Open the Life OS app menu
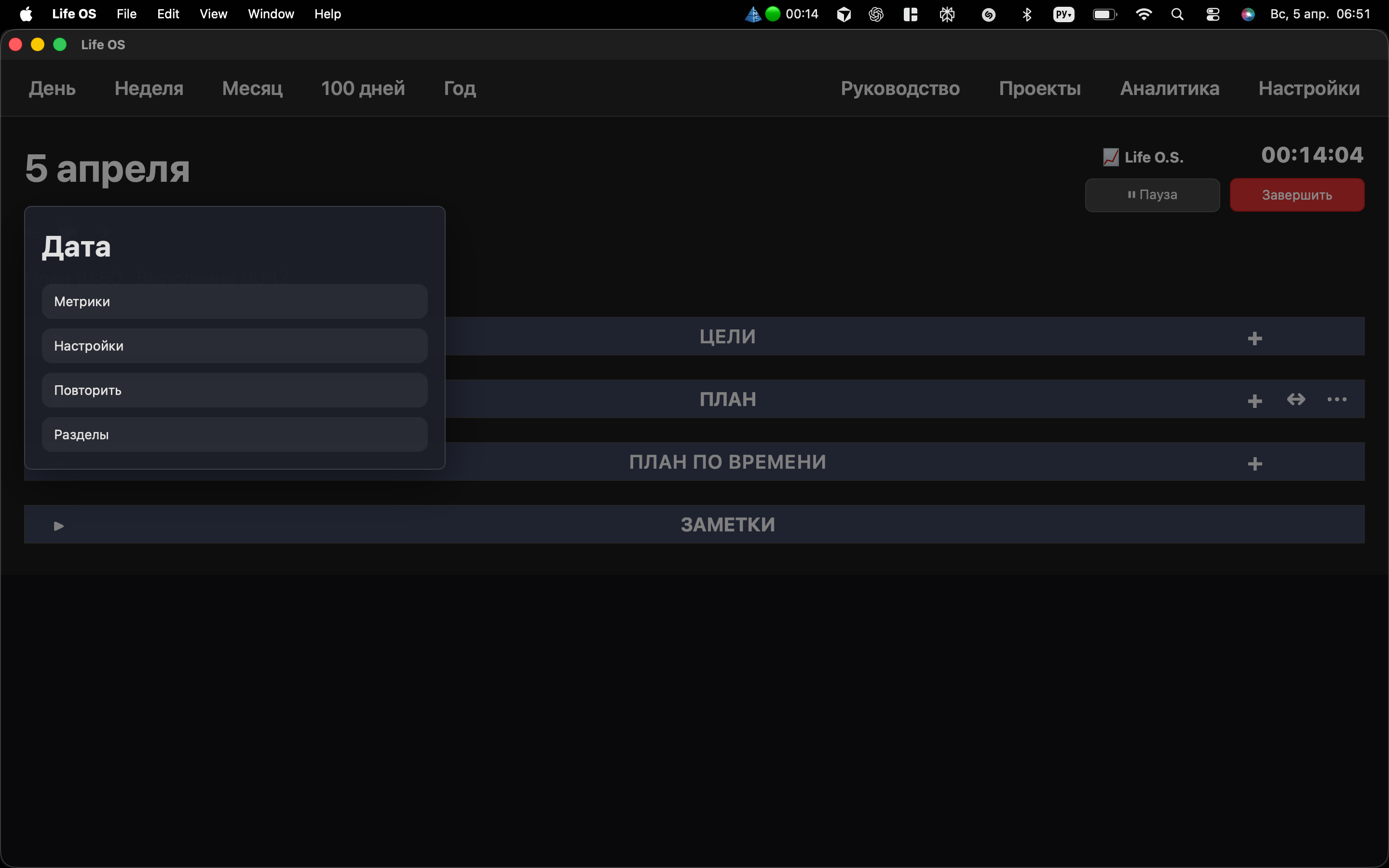1389x868 pixels. click(74, 14)
